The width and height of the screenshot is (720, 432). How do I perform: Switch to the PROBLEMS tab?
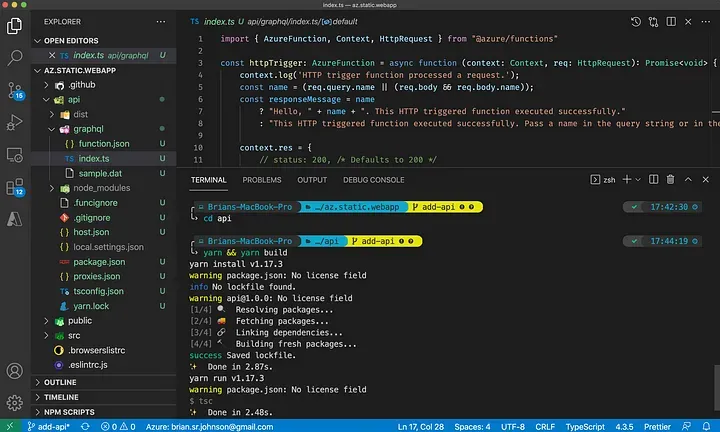tap(262, 180)
